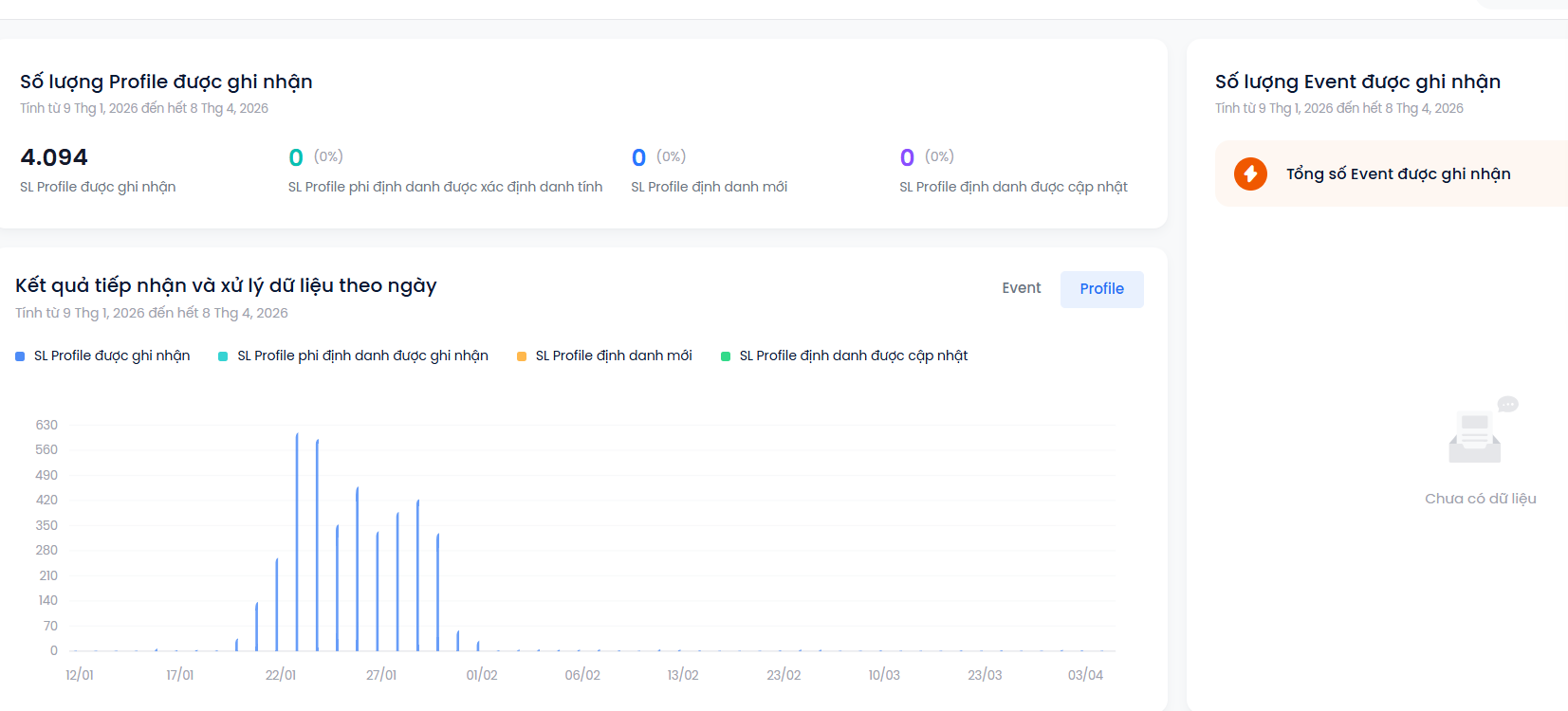This screenshot has width=1568, height=711.
Task: Switch to the Event tab
Action: 1021,288
